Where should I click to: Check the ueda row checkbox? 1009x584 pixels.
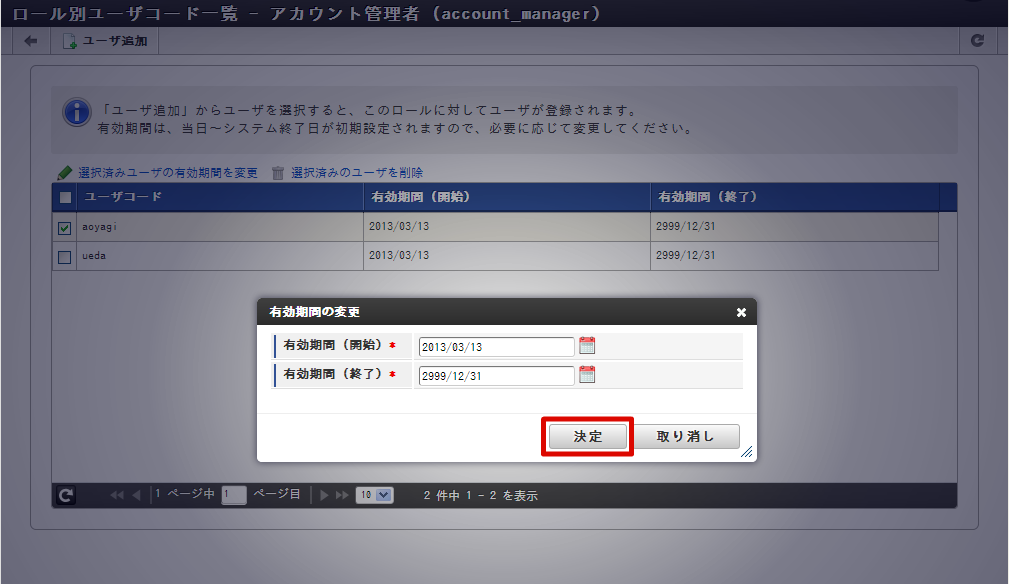pos(64,257)
